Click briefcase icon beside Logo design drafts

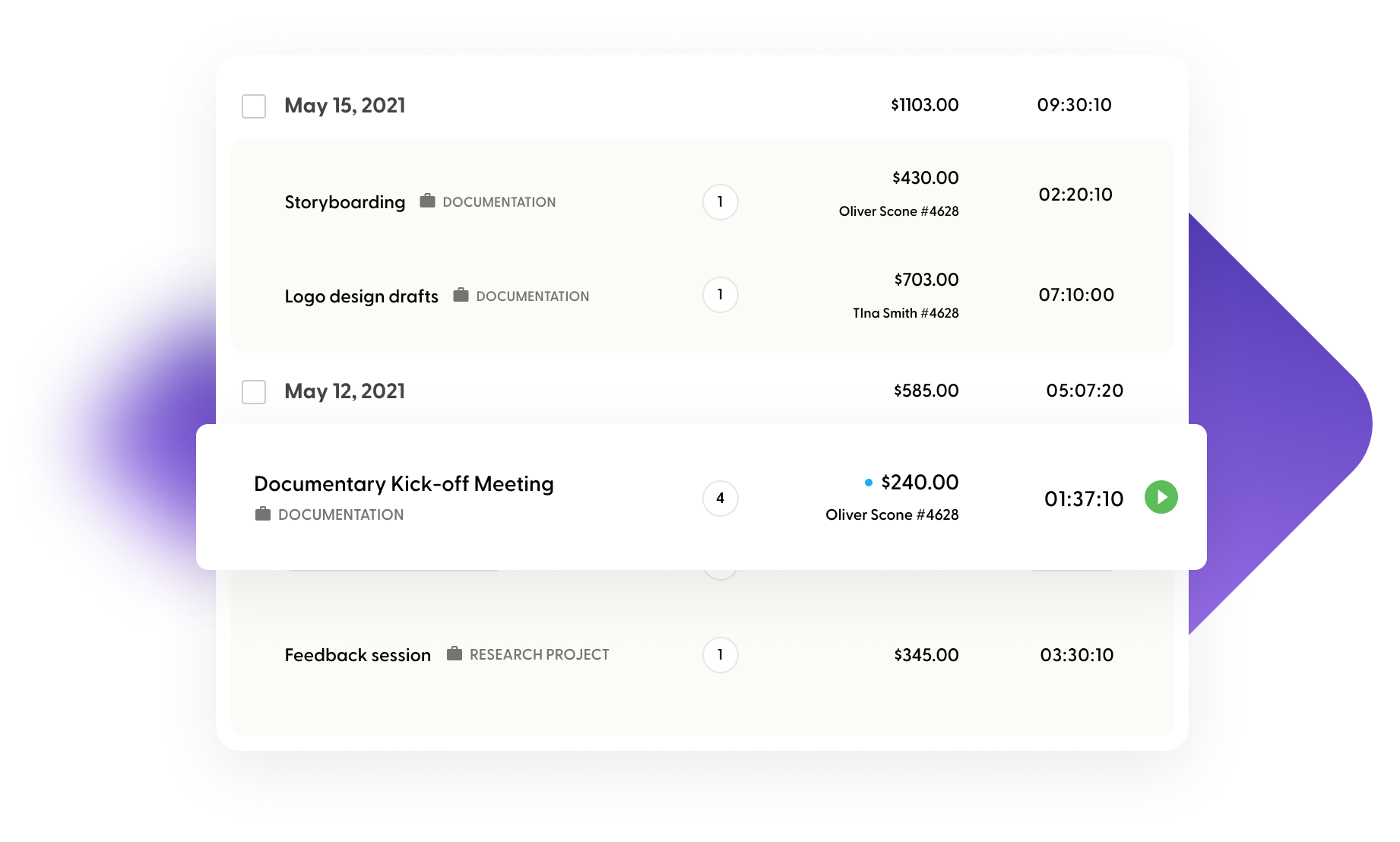[x=461, y=295]
